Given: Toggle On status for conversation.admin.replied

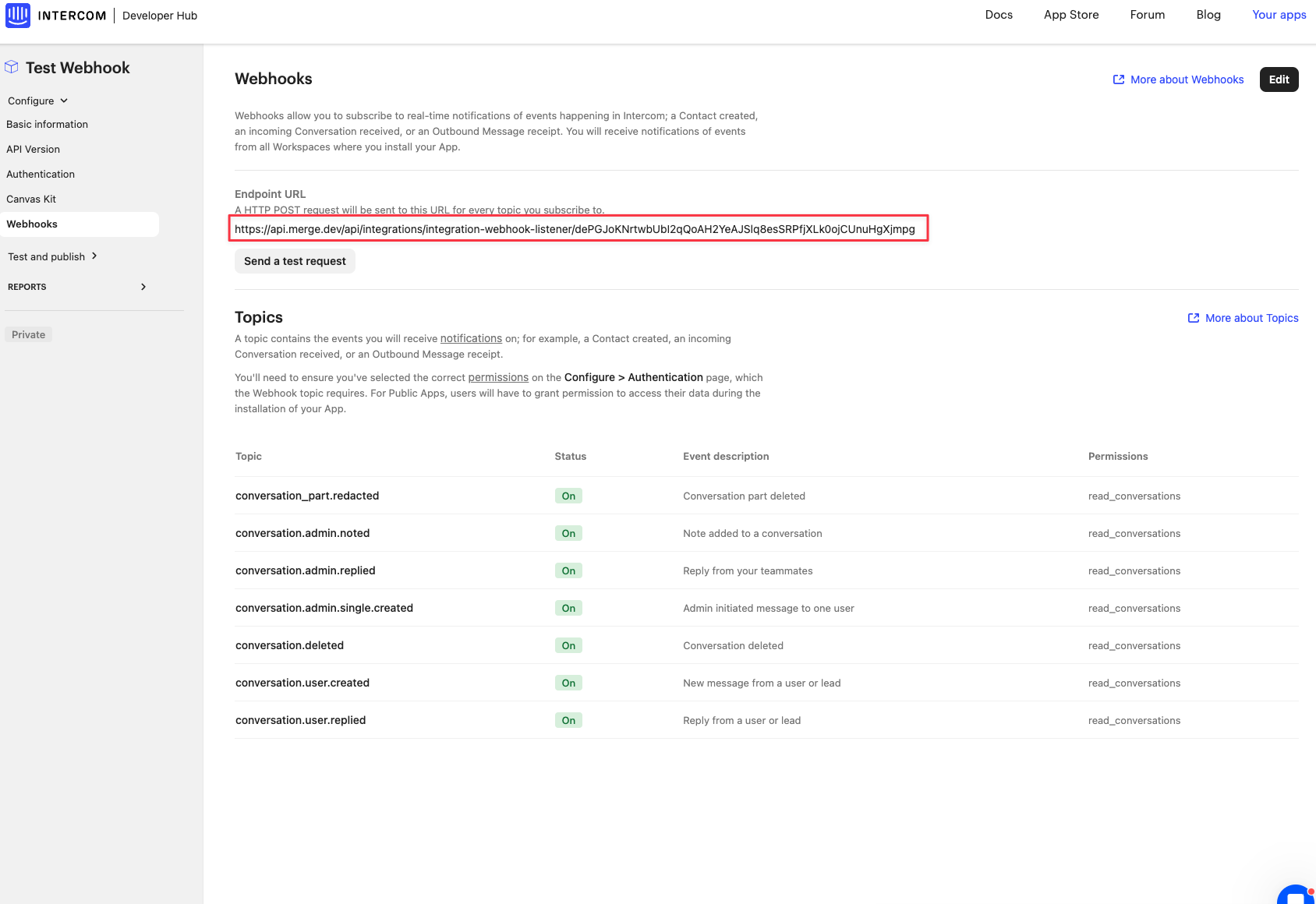Looking at the screenshot, I should (568, 570).
